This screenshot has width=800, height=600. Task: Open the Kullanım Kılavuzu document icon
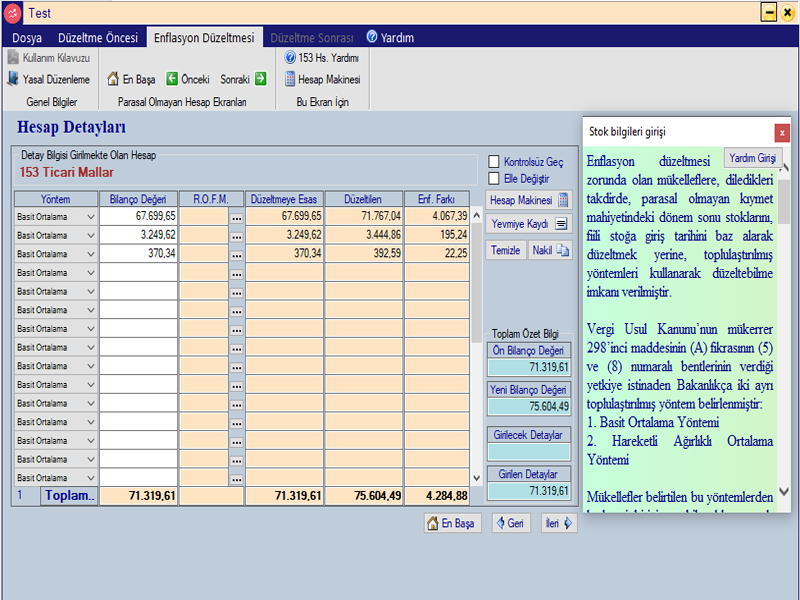click(13, 58)
